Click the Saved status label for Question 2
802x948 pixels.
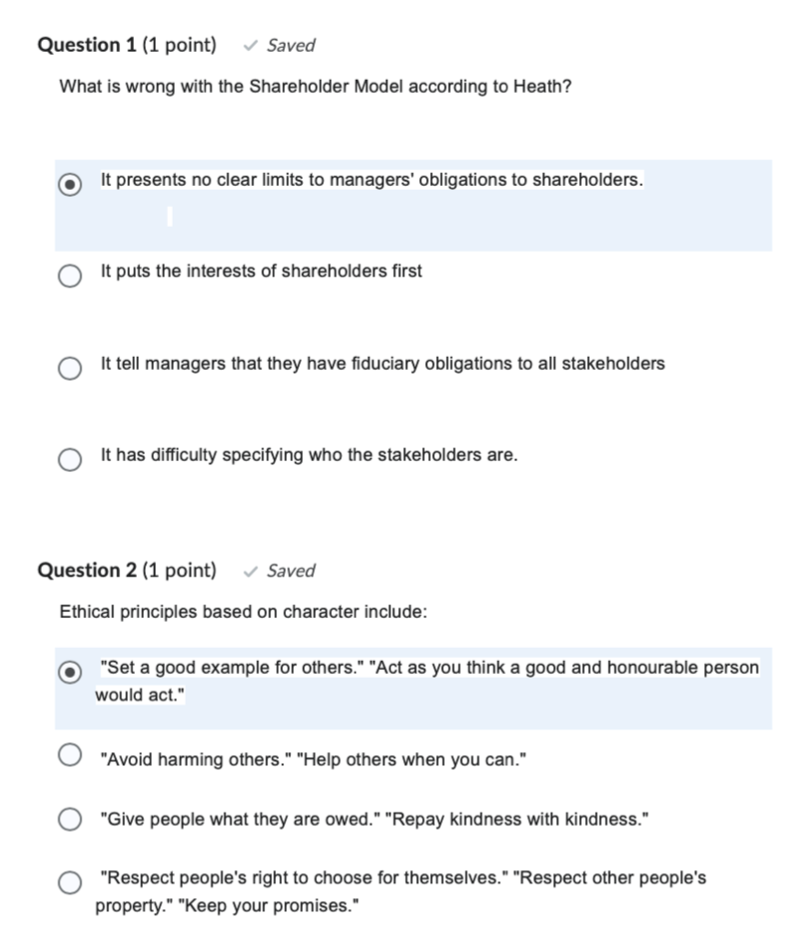point(290,570)
